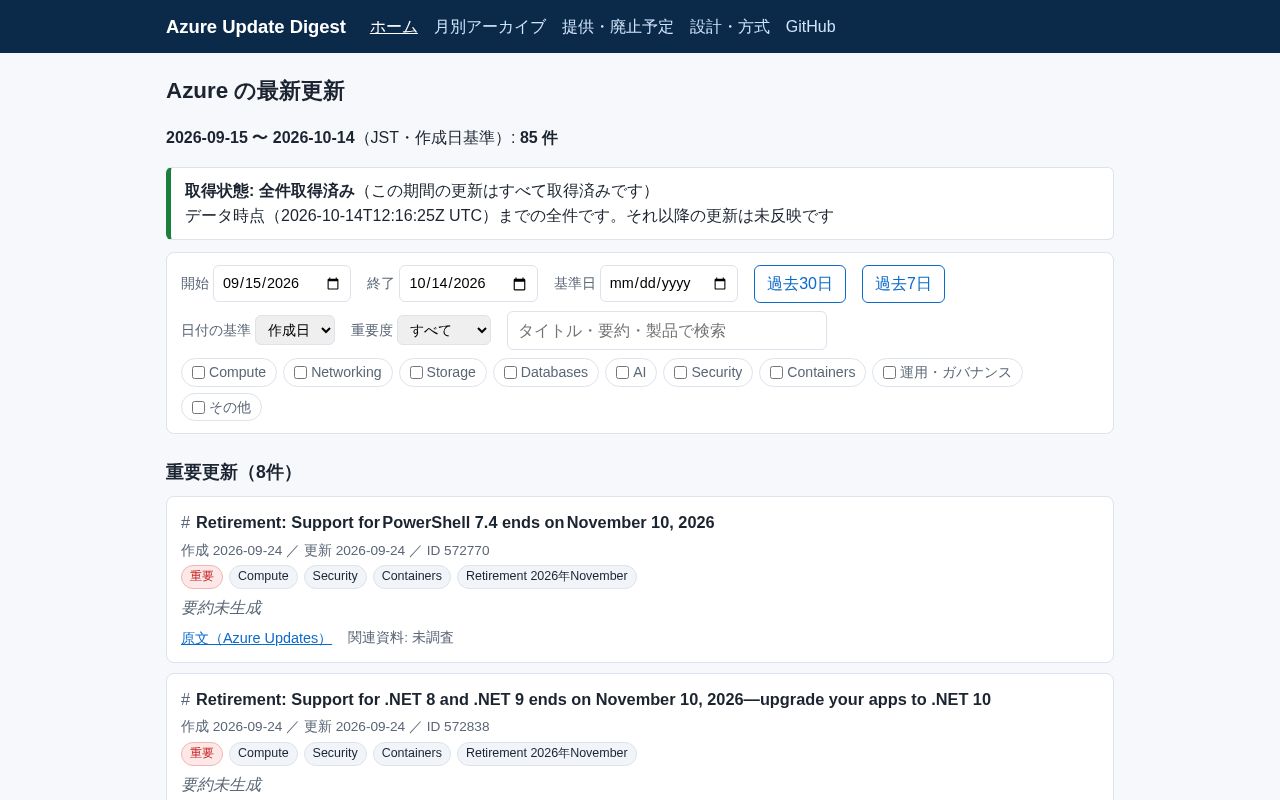Open the start date calendar picker icon
Screen dimensions: 1280x800
pyautogui.click(x=333, y=284)
